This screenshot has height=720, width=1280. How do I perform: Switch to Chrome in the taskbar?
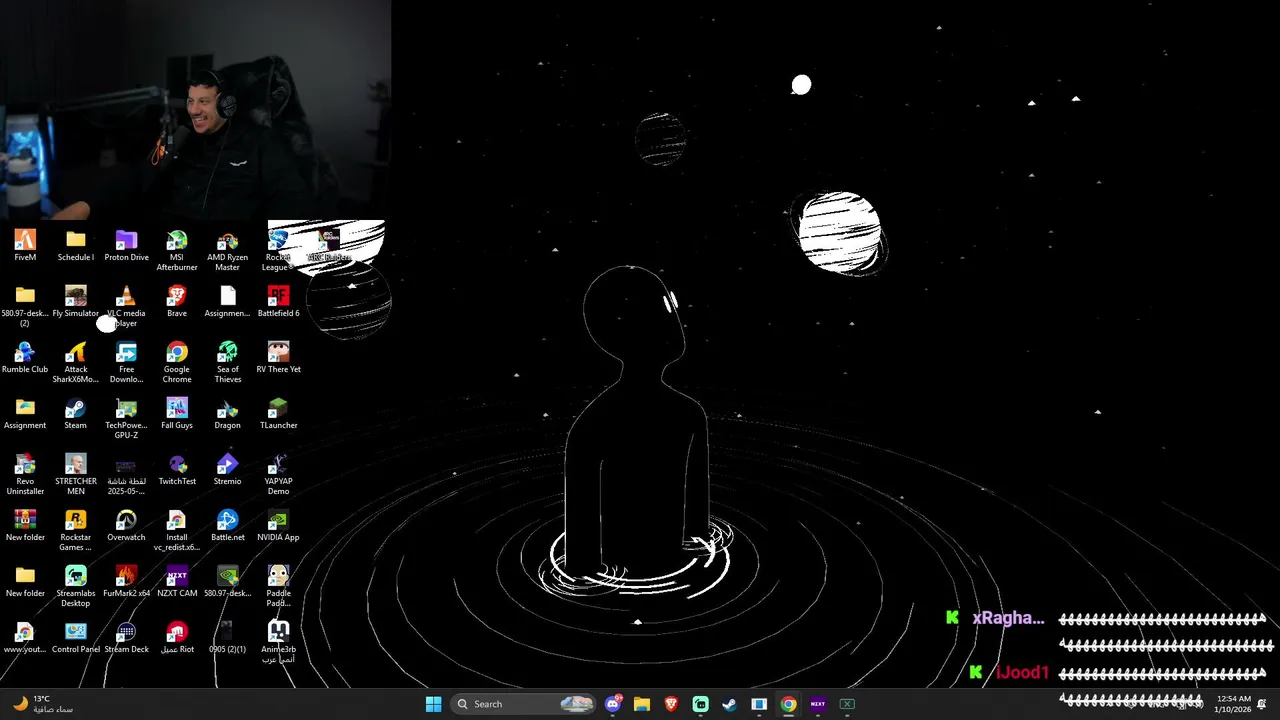(789, 704)
